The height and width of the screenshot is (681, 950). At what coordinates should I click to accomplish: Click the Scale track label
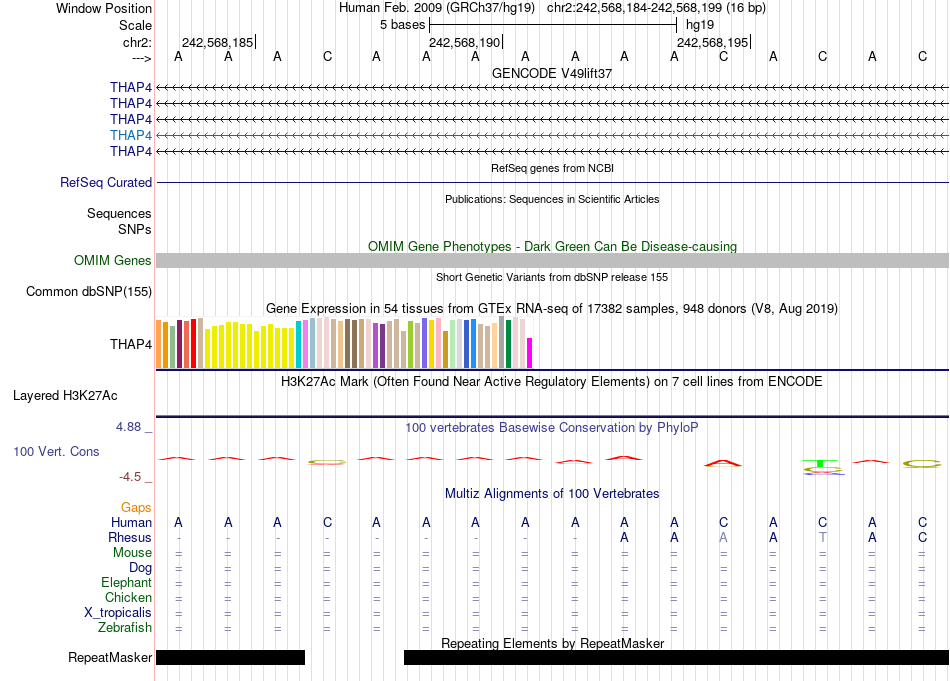coord(135,25)
